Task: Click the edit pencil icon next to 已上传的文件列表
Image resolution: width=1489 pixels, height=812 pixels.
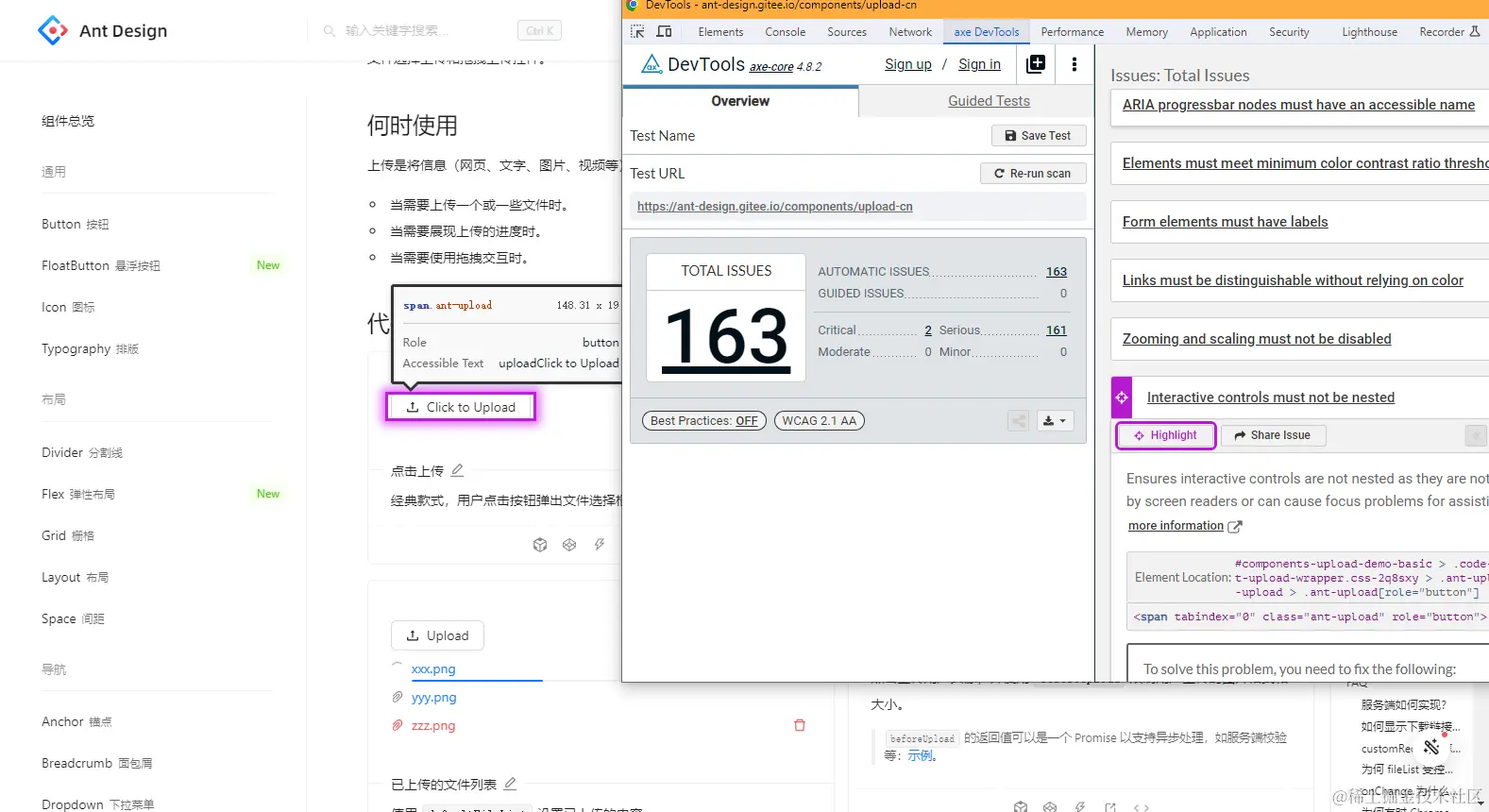Action: [511, 784]
